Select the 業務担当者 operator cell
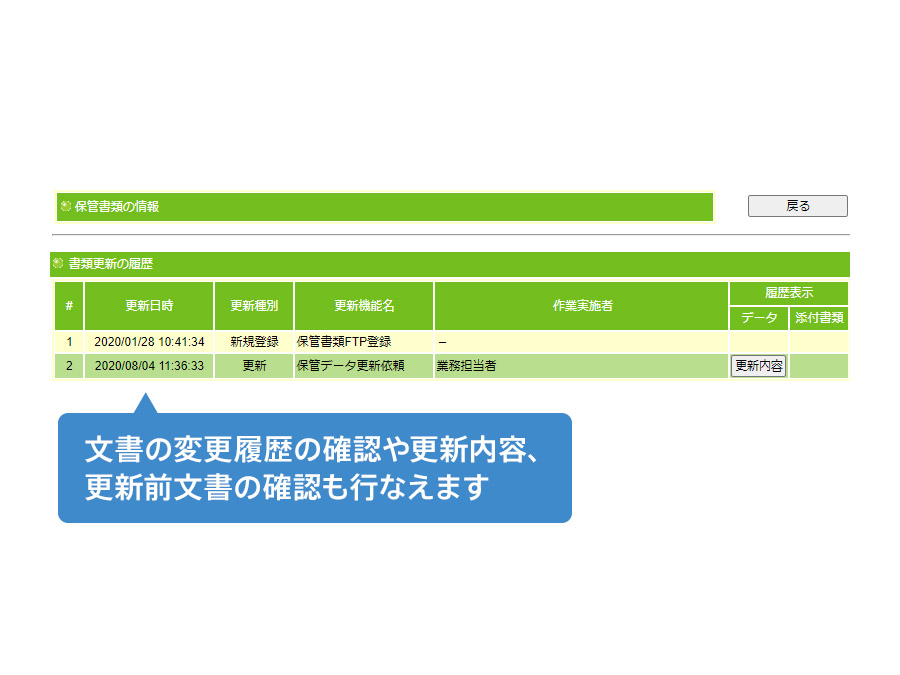This screenshot has width=900, height=675. click(466, 366)
